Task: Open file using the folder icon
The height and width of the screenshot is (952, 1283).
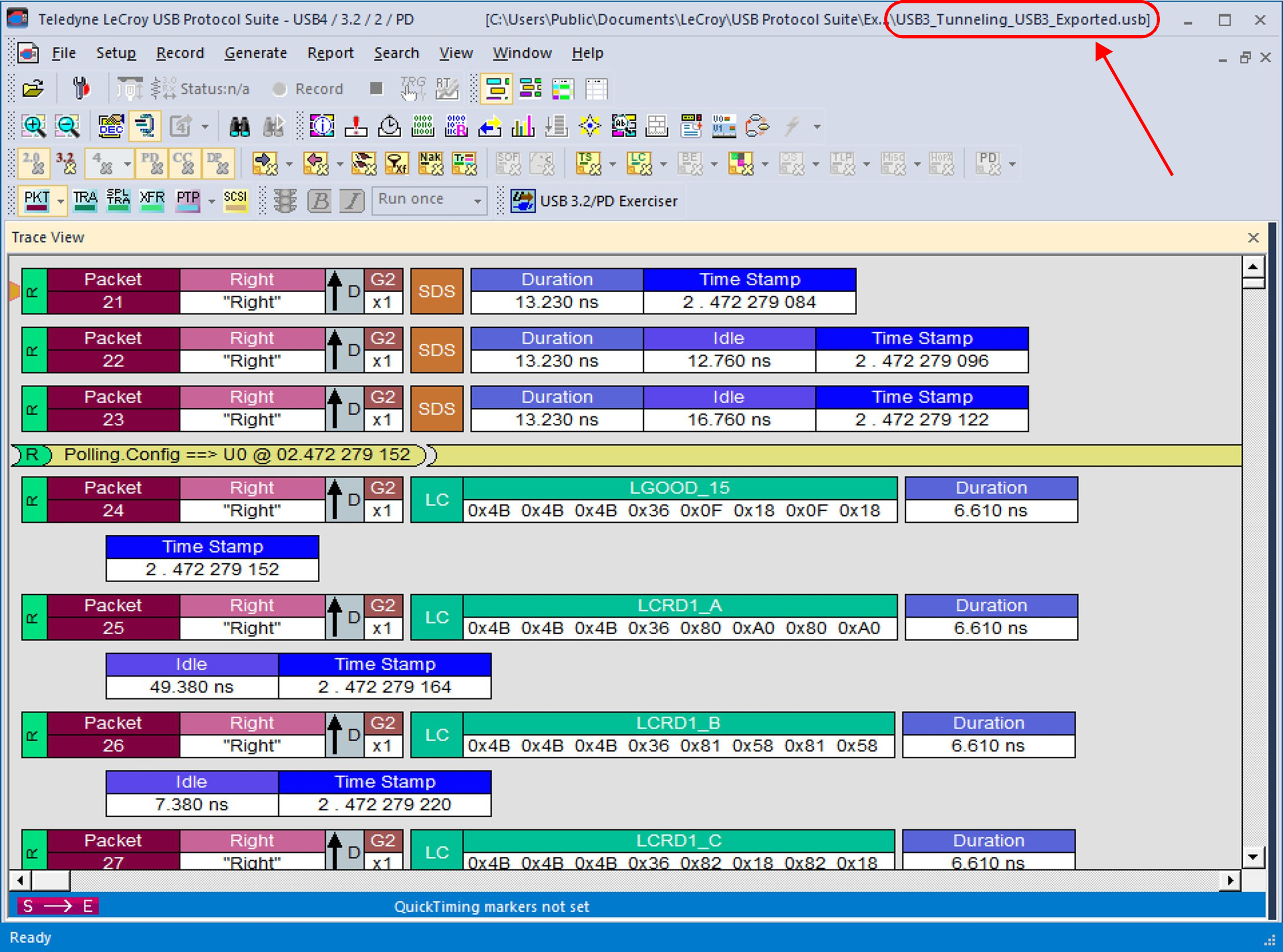Action: pyautogui.click(x=34, y=89)
